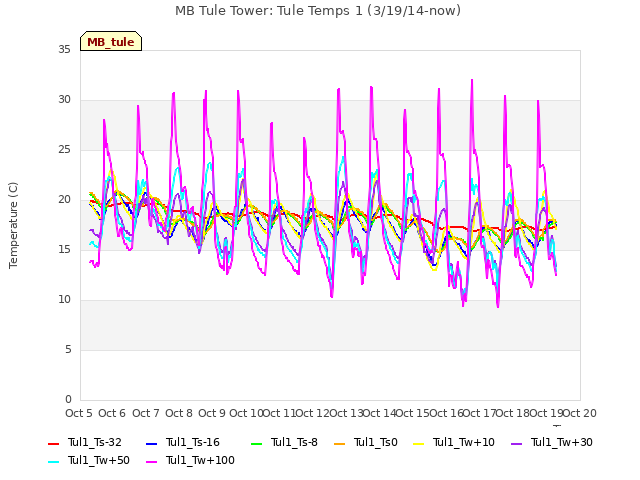Click the green Tul1_Ts-8 legend swatch
This screenshot has width=640, height=480.
coord(256,444)
